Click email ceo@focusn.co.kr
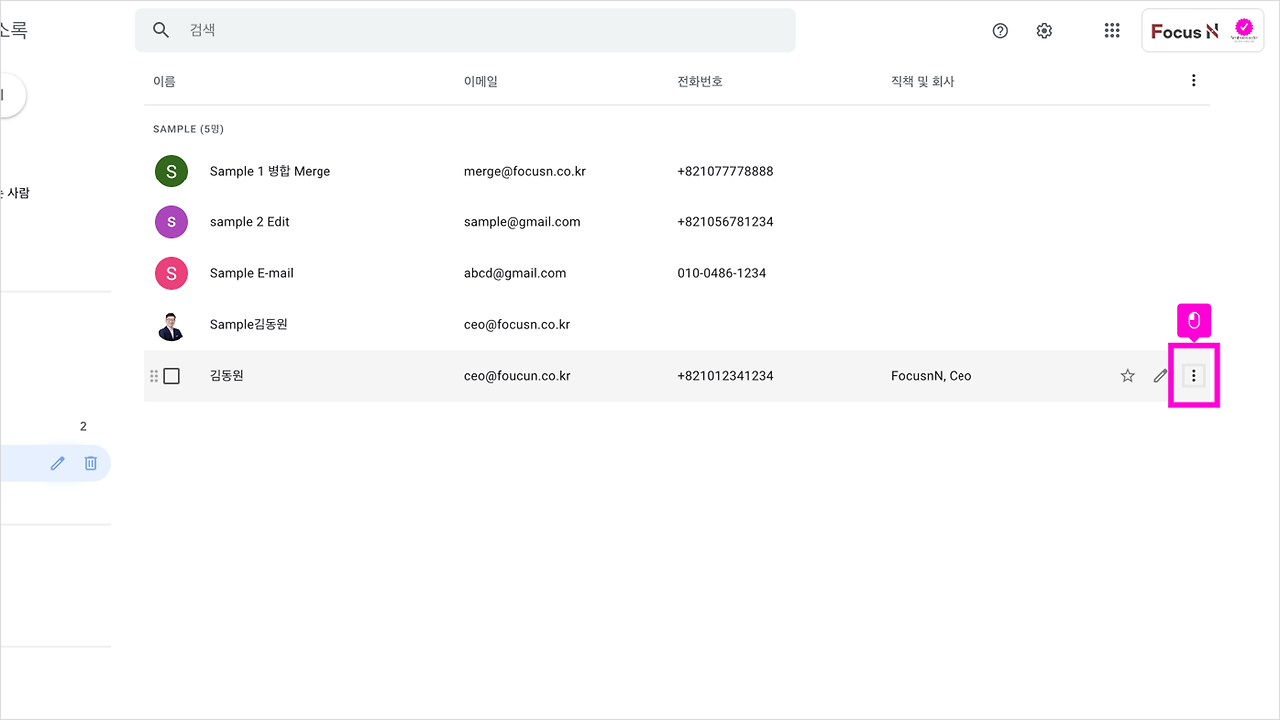1280x720 pixels. pyautogui.click(x=517, y=325)
